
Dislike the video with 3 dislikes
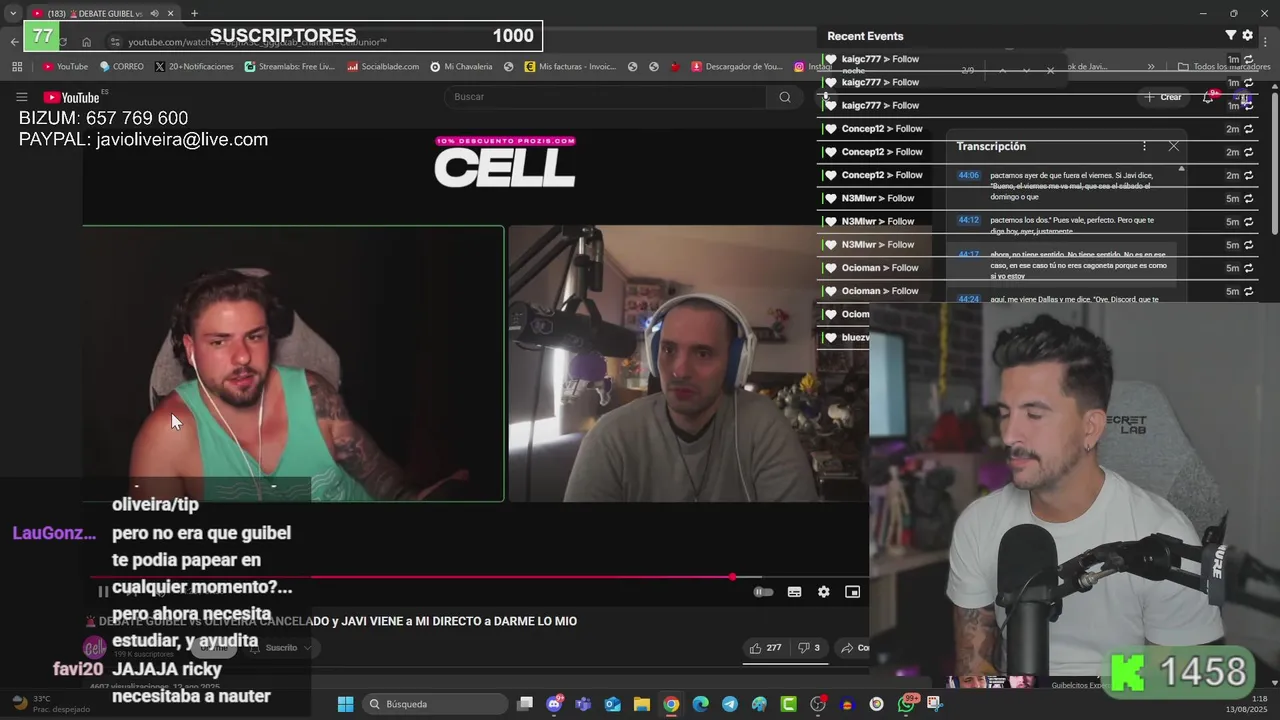[808, 648]
